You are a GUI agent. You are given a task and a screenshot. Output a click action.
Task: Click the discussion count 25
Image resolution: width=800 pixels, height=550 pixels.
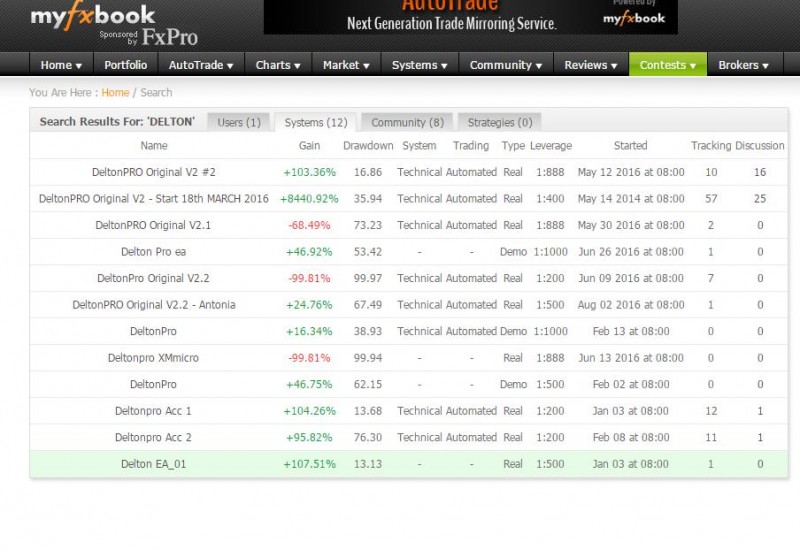pos(760,198)
